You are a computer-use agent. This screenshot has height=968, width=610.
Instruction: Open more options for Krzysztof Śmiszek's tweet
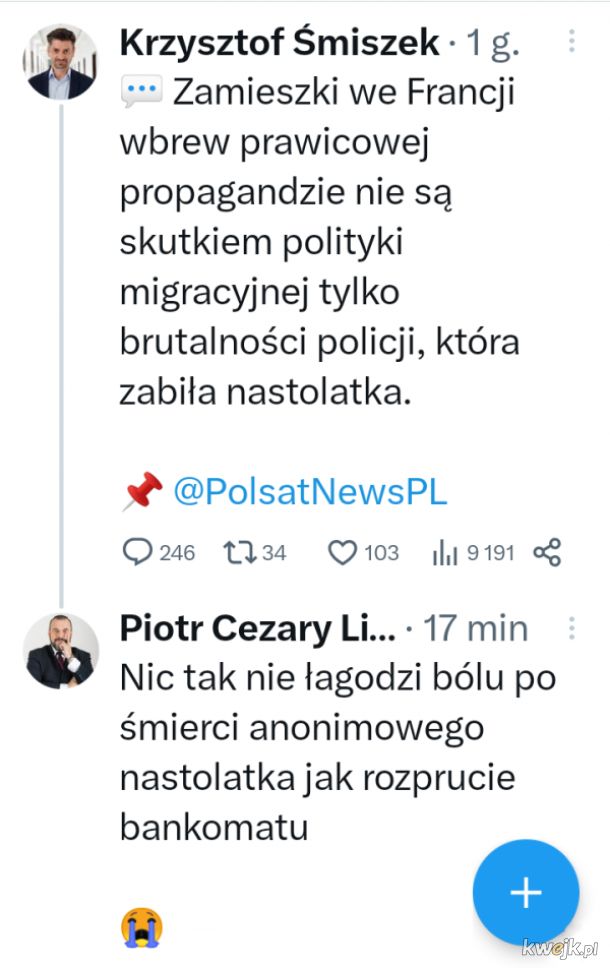(571, 41)
